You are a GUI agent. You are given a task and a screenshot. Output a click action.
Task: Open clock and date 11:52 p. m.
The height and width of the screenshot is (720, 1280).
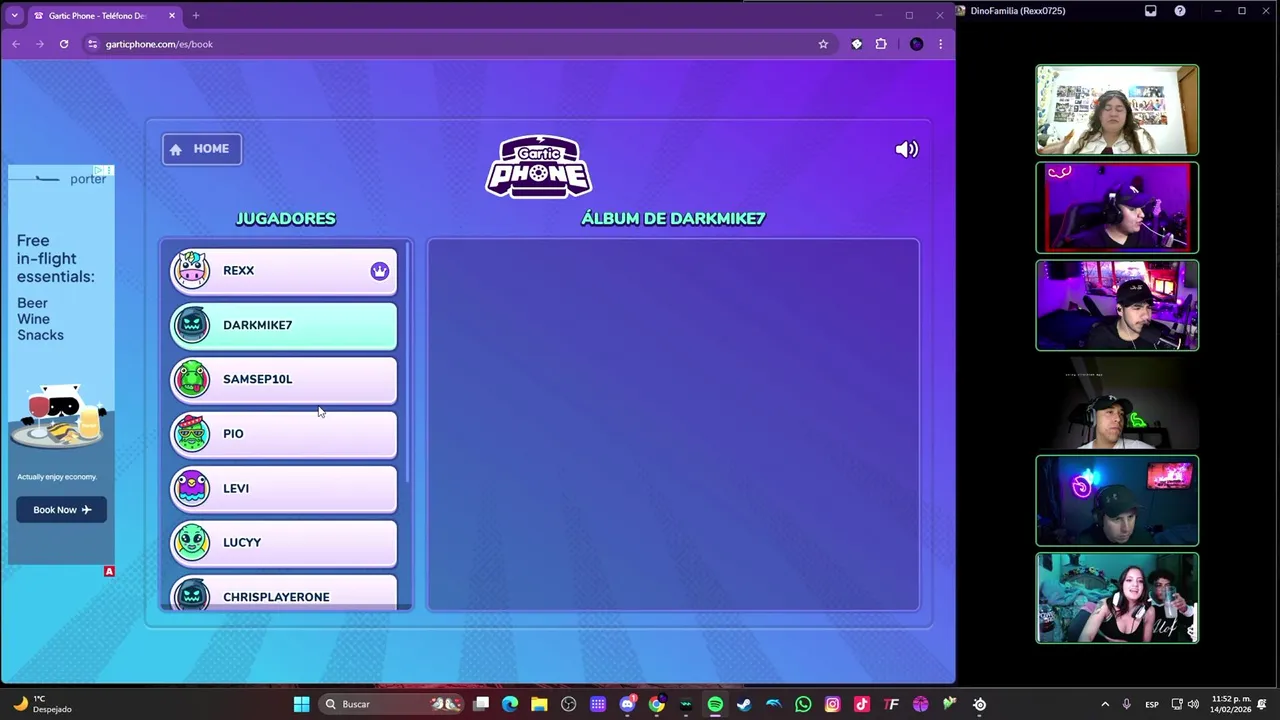pyautogui.click(x=1231, y=704)
